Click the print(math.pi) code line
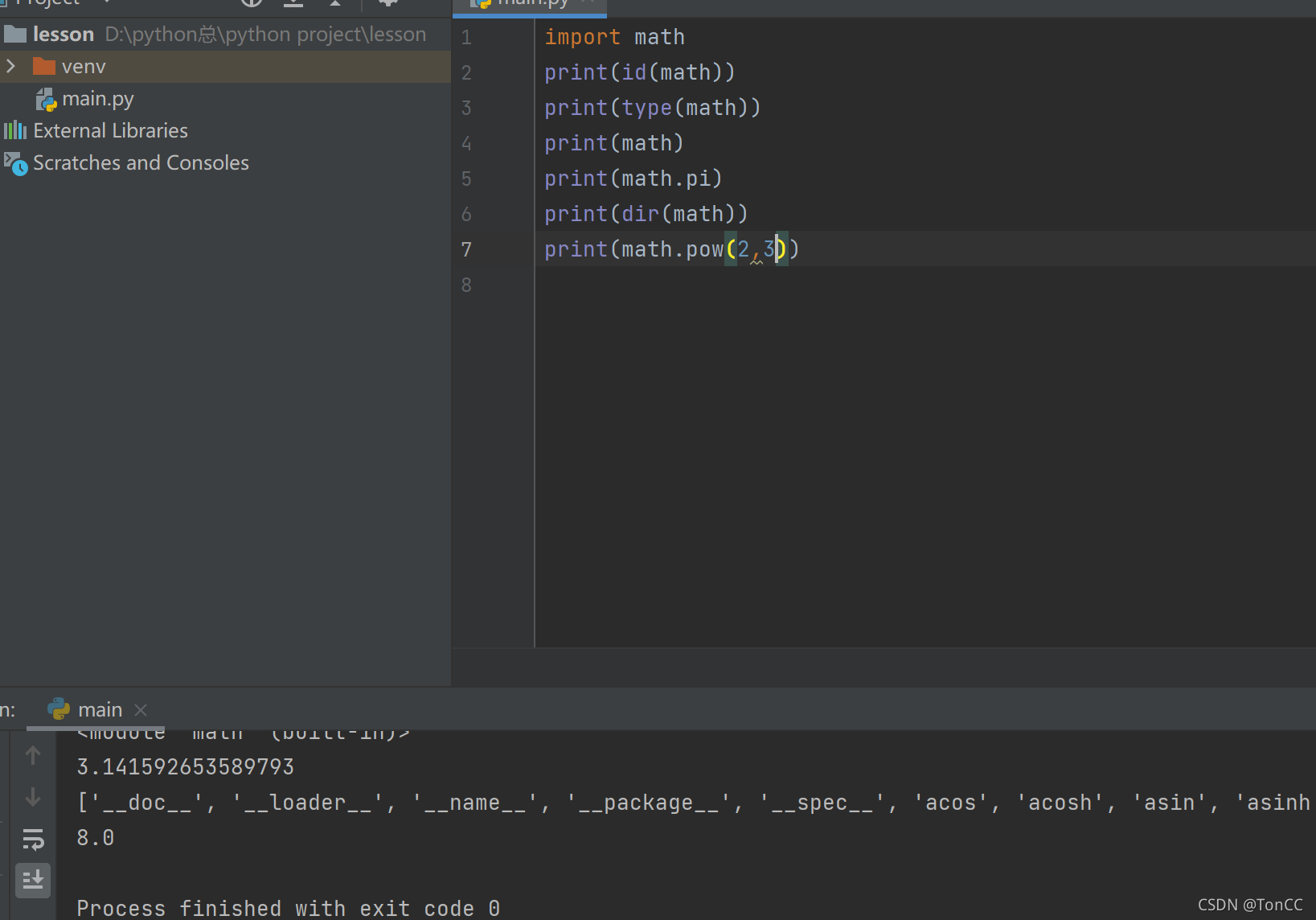The image size is (1316, 920). pyautogui.click(x=633, y=179)
